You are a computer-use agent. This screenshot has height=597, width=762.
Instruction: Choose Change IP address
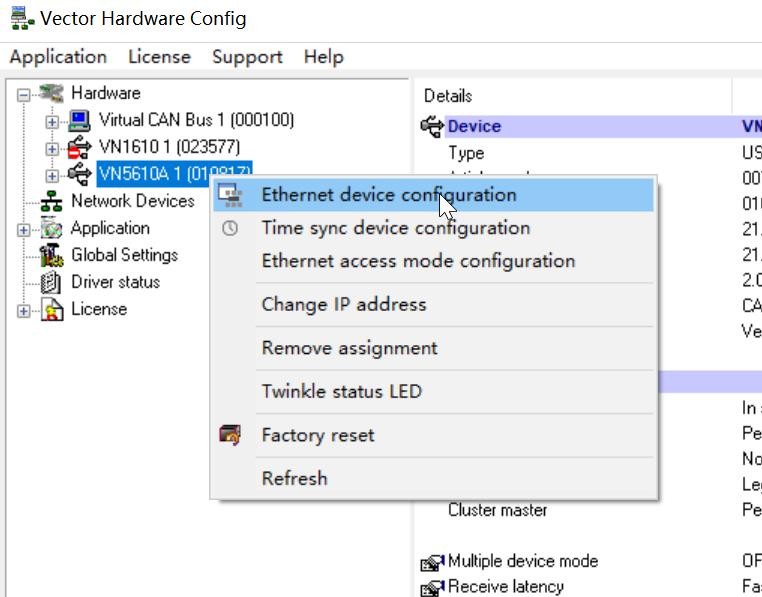[x=343, y=304]
